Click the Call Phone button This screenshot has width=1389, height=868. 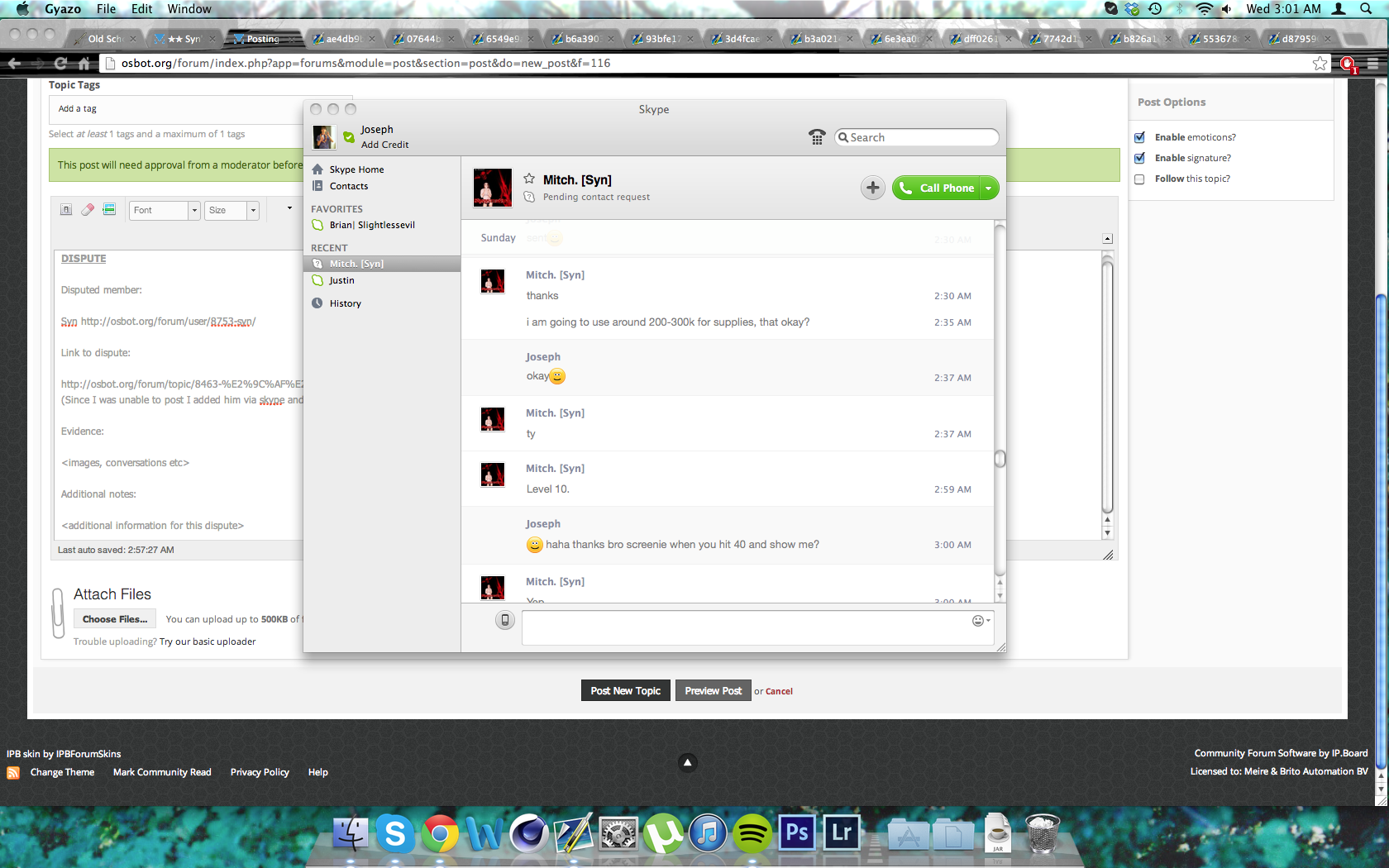936,188
